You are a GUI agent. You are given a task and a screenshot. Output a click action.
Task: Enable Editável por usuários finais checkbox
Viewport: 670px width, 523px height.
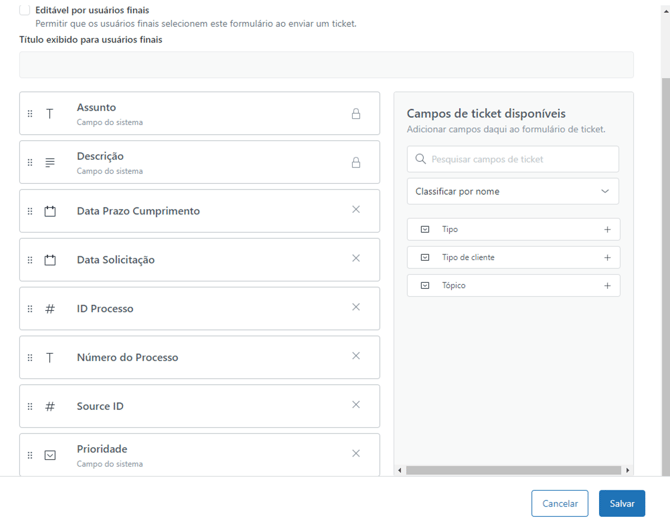25,10
